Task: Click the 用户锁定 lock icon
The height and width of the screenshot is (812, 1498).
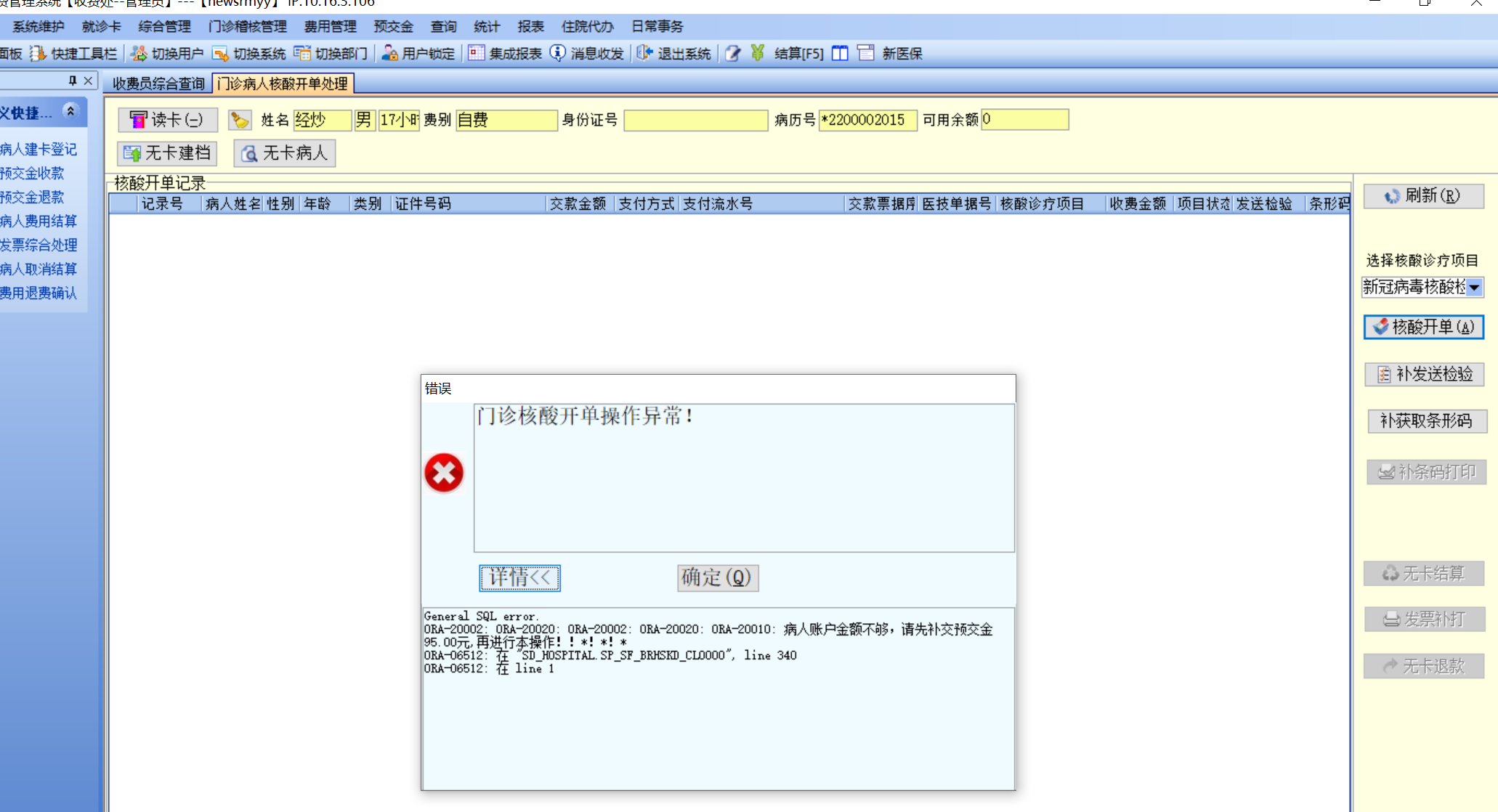Action: click(389, 53)
